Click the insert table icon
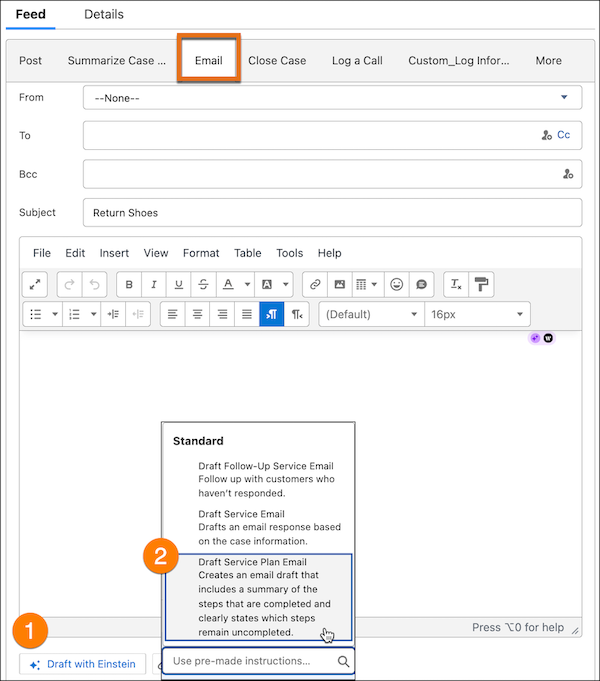Viewport: 600px width, 681px height. [361, 284]
